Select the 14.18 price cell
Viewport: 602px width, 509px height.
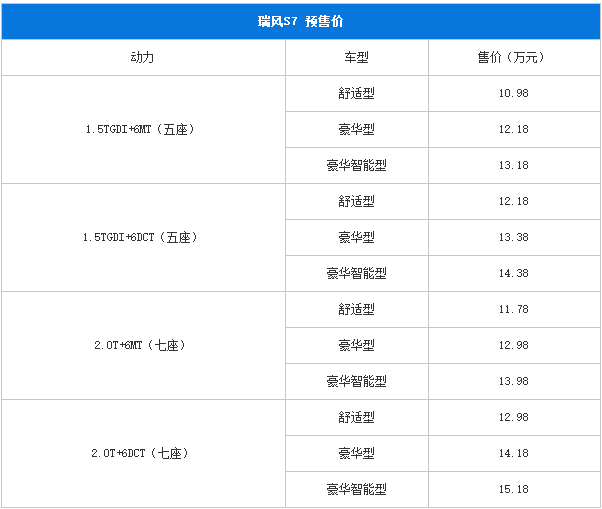point(514,453)
